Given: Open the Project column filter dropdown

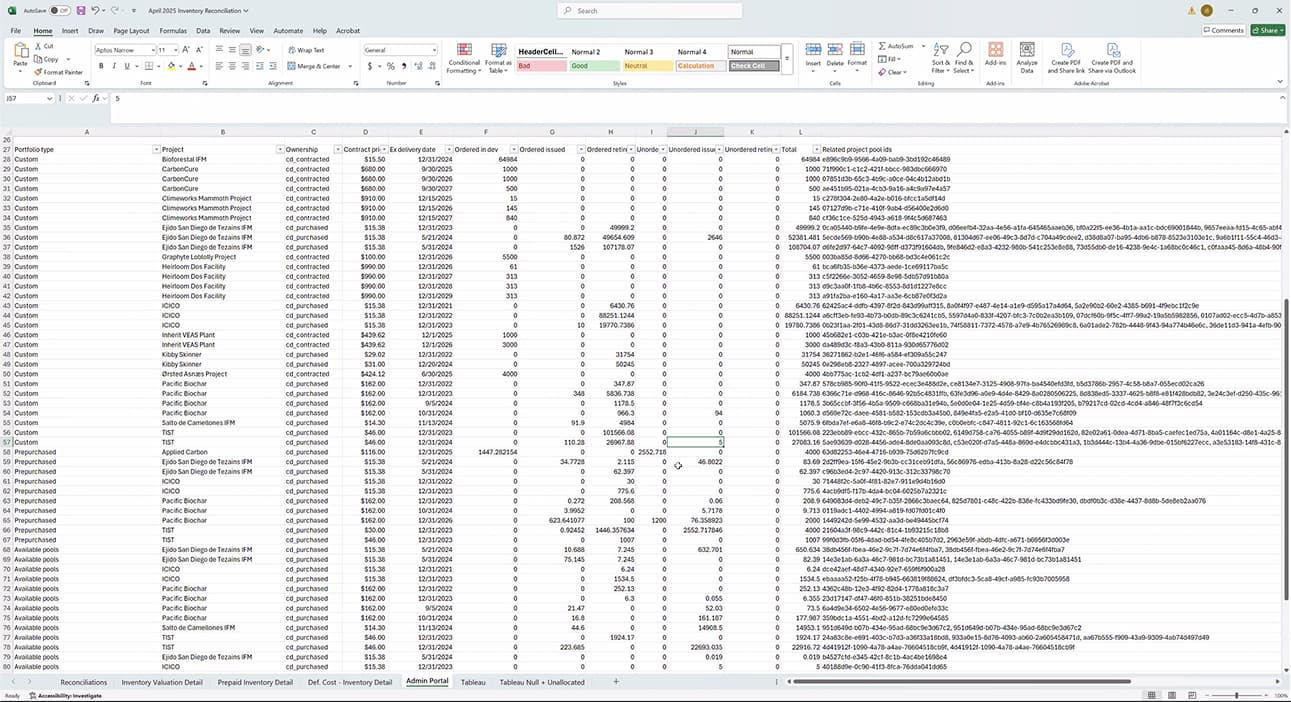Looking at the screenshot, I should 280,149.
